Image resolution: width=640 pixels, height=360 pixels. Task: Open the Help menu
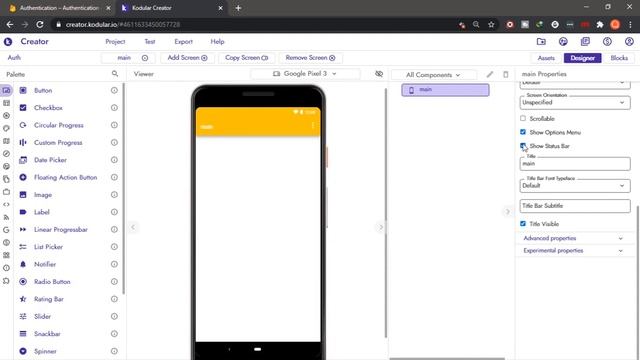[x=217, y=42]
